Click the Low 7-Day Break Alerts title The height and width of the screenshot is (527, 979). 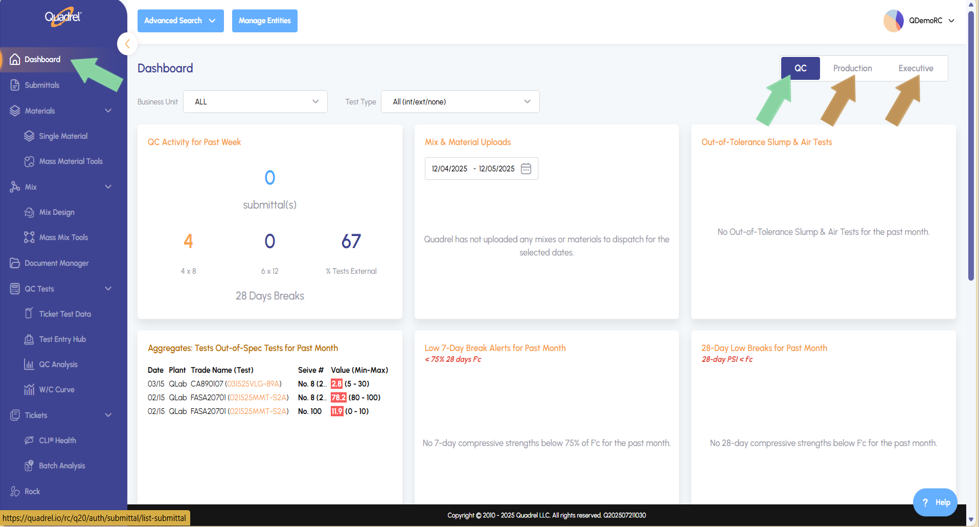tap(495, 348)
